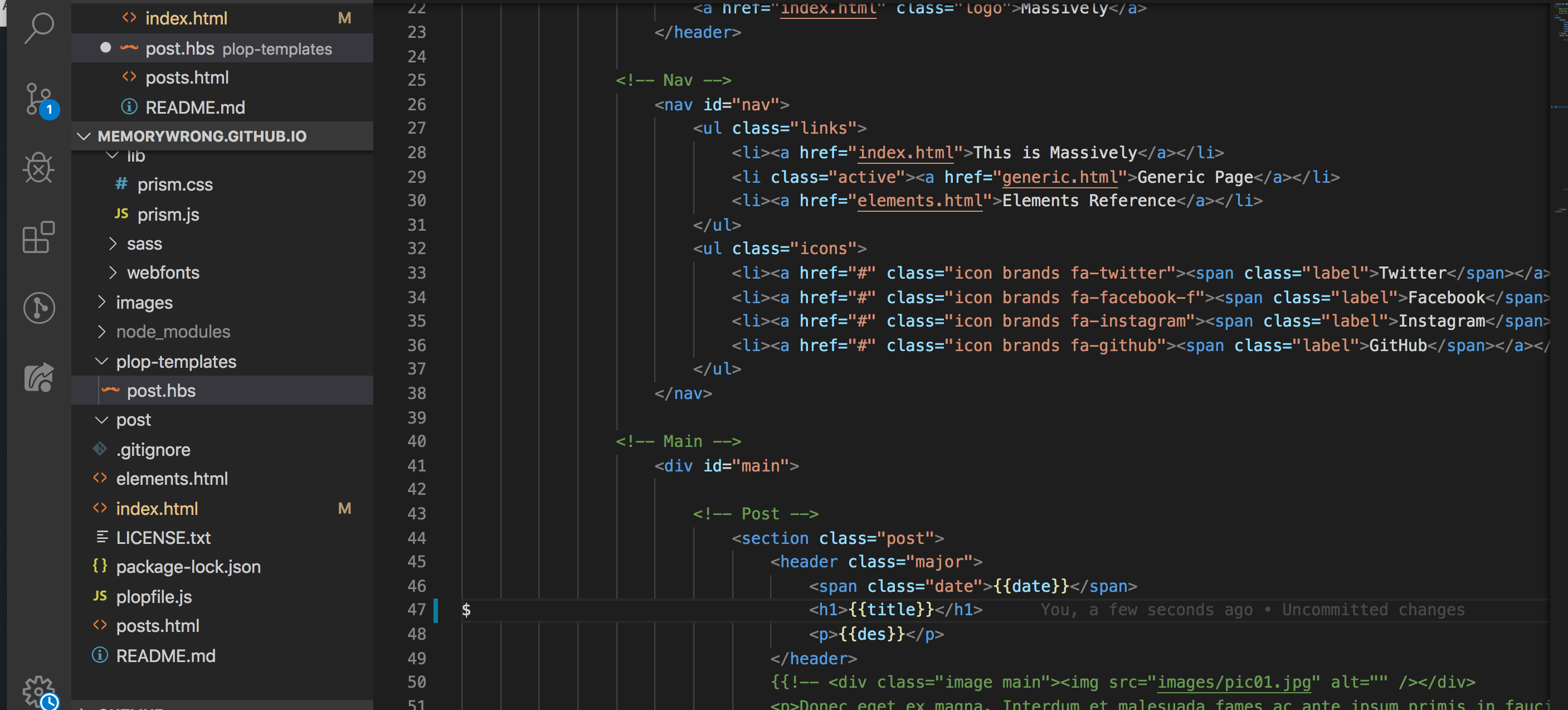Click the images/pic01.jpg link on line 50
The width and height of the screenshot is (1568, 710).
(1234, 682)
